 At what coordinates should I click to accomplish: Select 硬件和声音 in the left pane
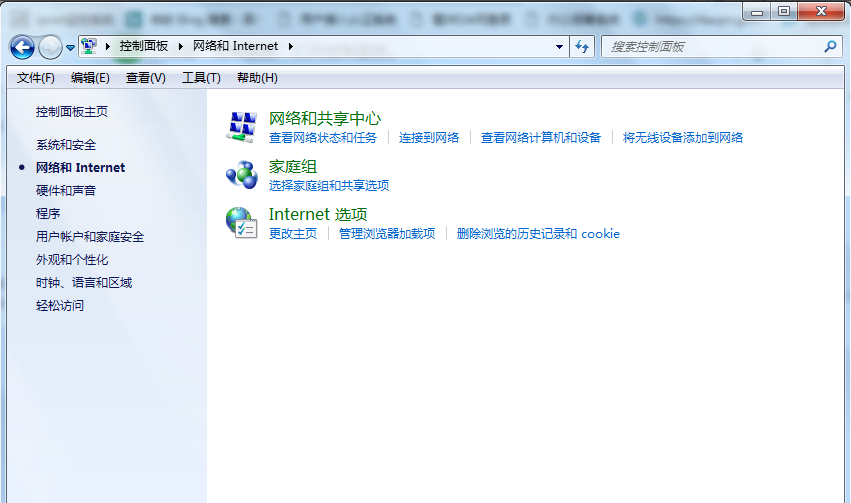click(x=66, y=191)
